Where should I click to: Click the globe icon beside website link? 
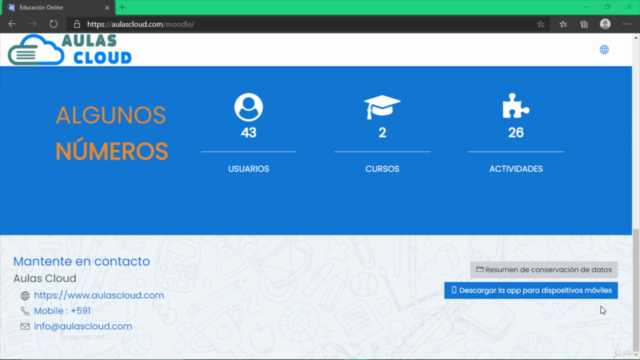(25, 296)
